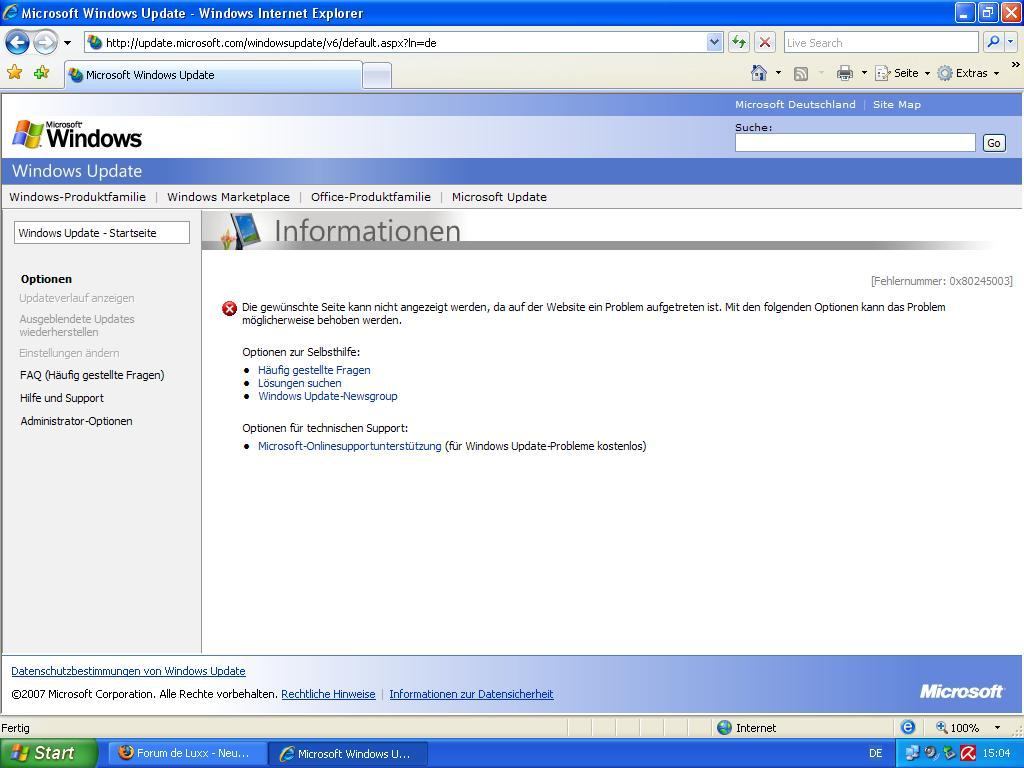The image size is (1024, 768).
Task: Click the Live Search magnifier button
Action: 993,42
